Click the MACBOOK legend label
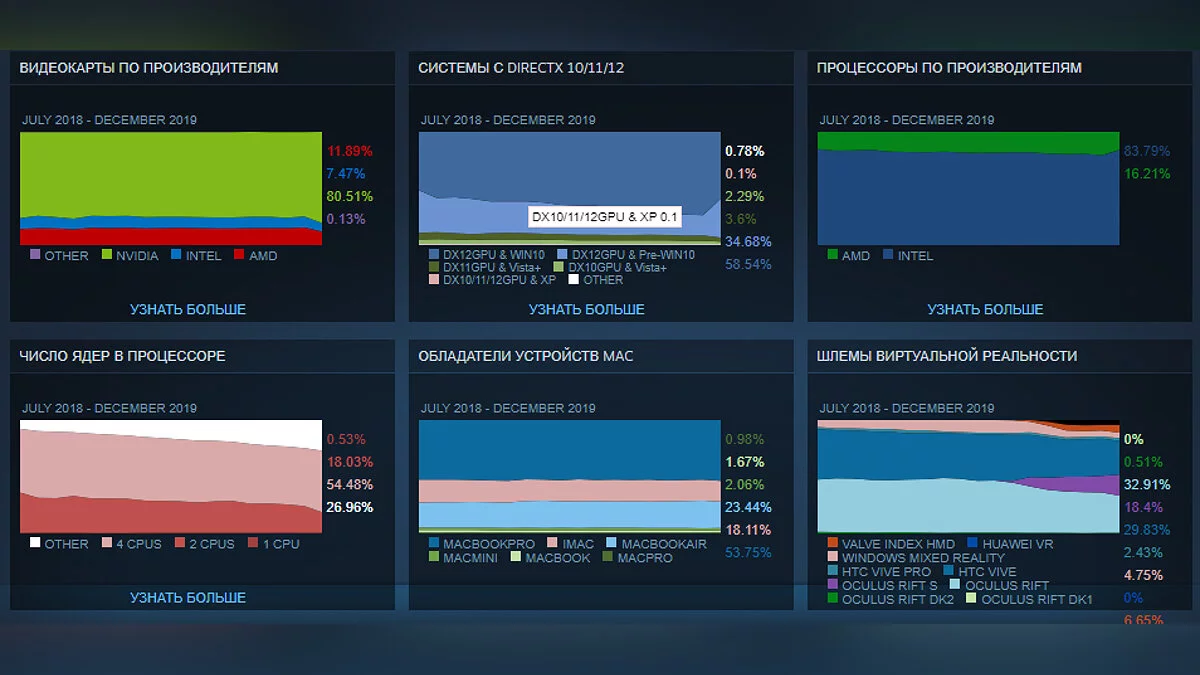This screenshot has width=1200, height=675. click(558, 557)
